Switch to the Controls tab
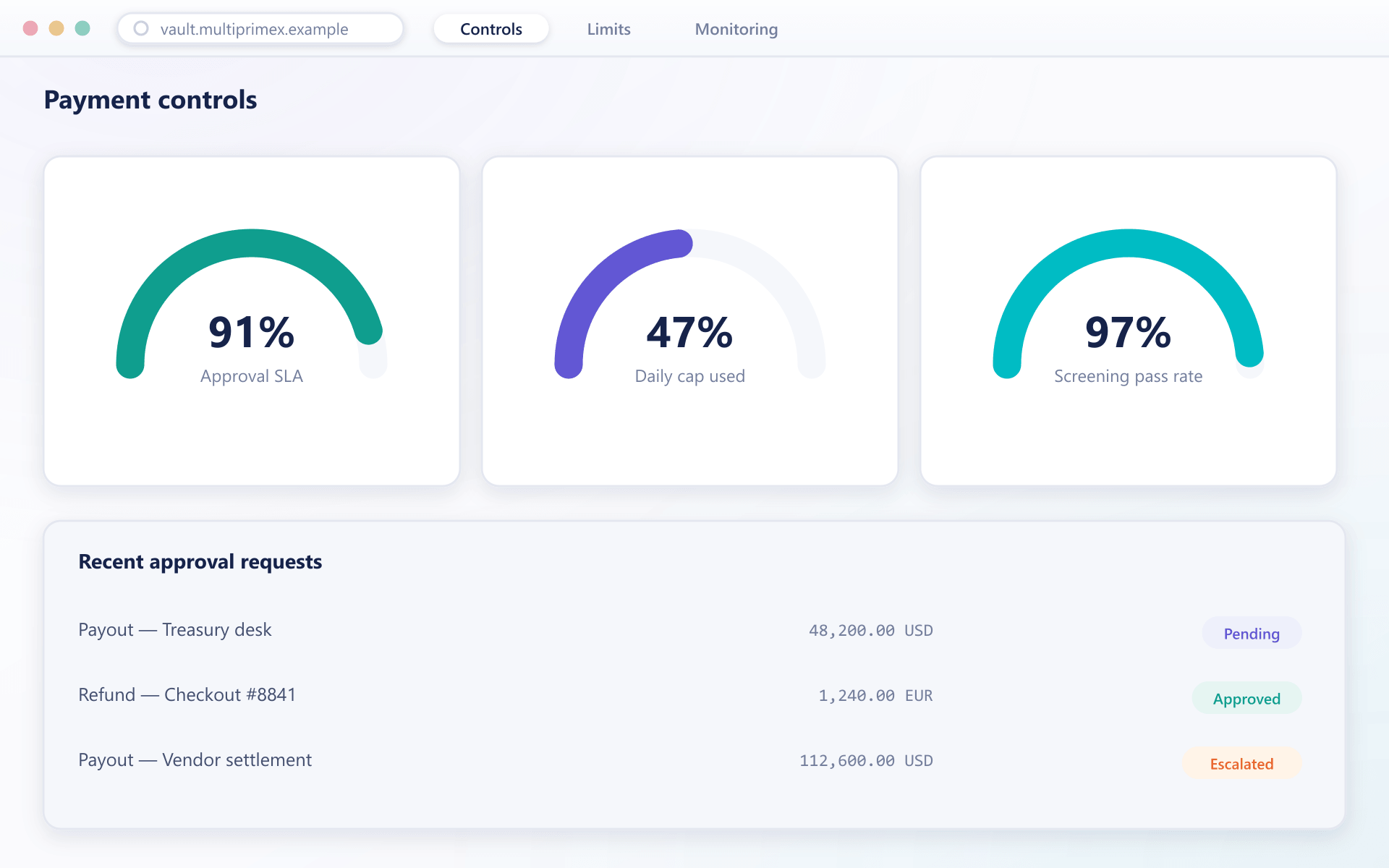1389x868 pixels. pos(491,29)
